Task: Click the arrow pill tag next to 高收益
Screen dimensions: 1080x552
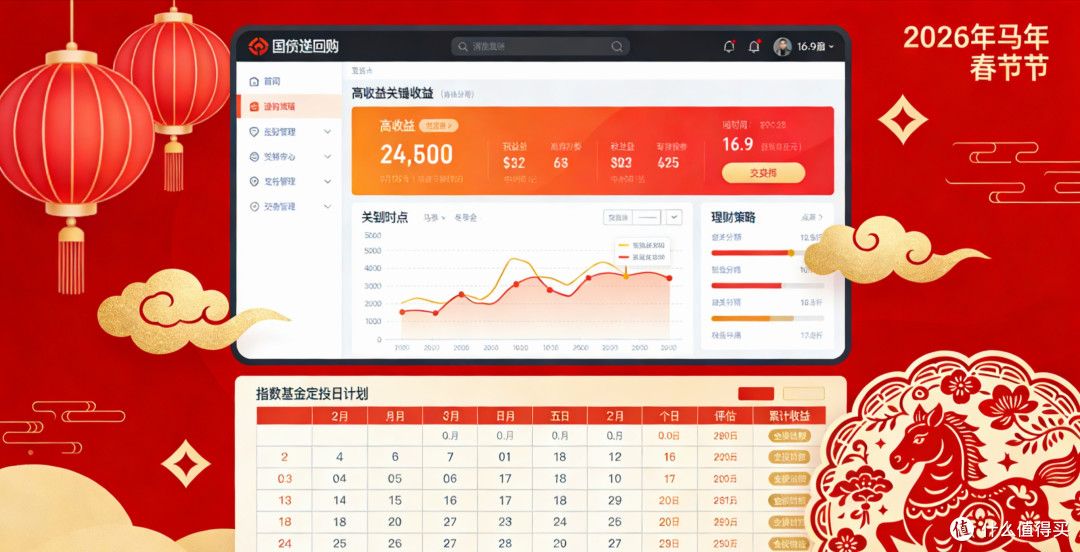Action: point(438,125)
